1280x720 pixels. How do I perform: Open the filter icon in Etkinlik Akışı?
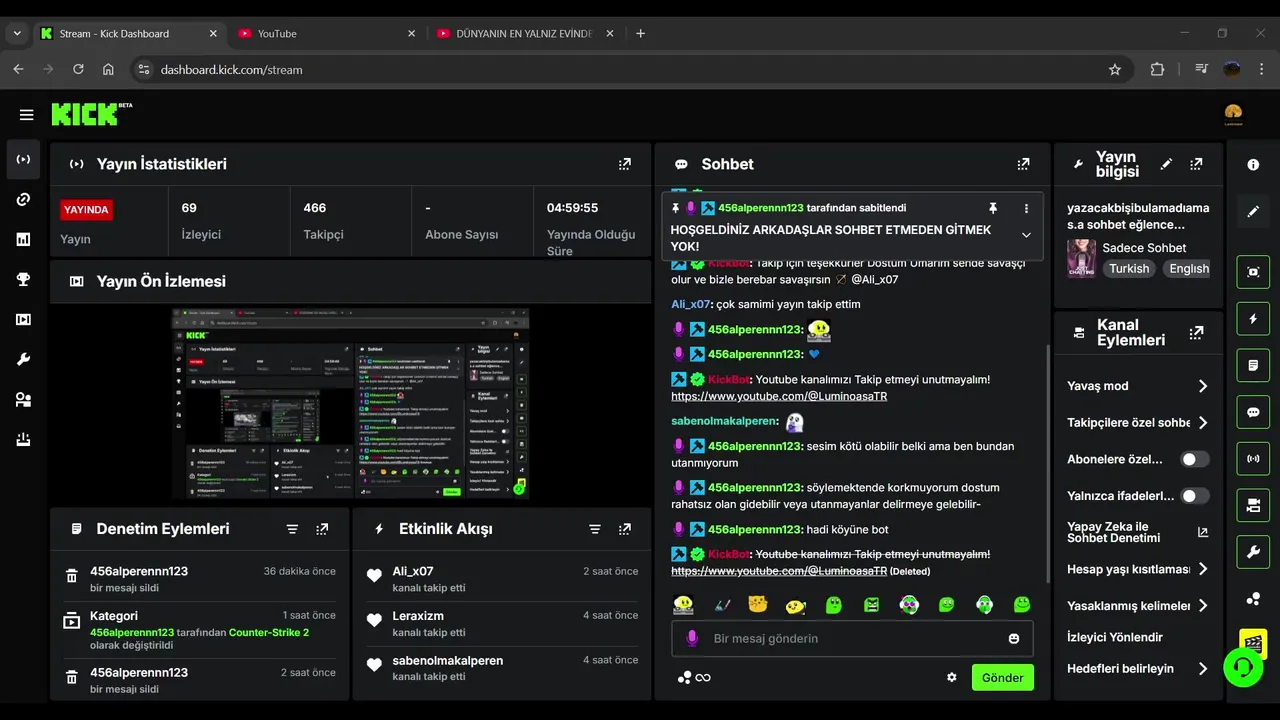coord(595,529)
